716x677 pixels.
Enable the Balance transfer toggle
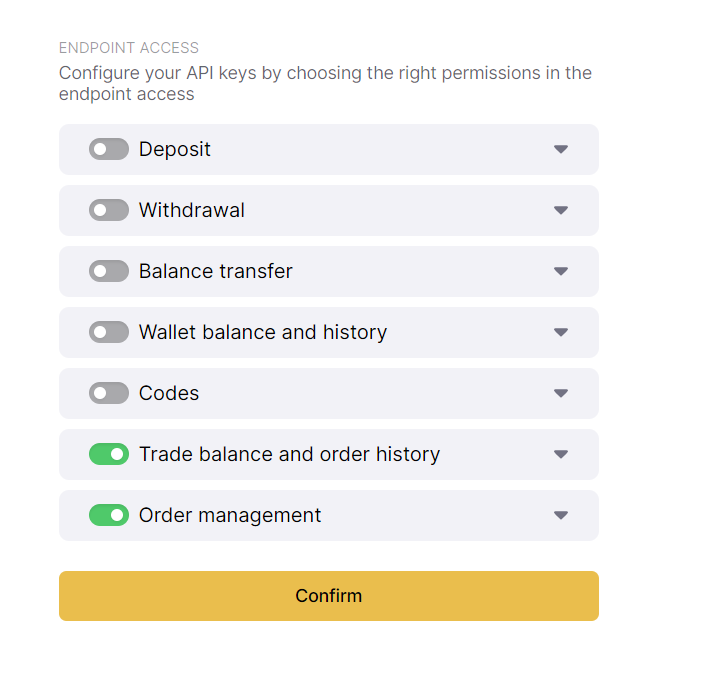click(x=109, y=271)
